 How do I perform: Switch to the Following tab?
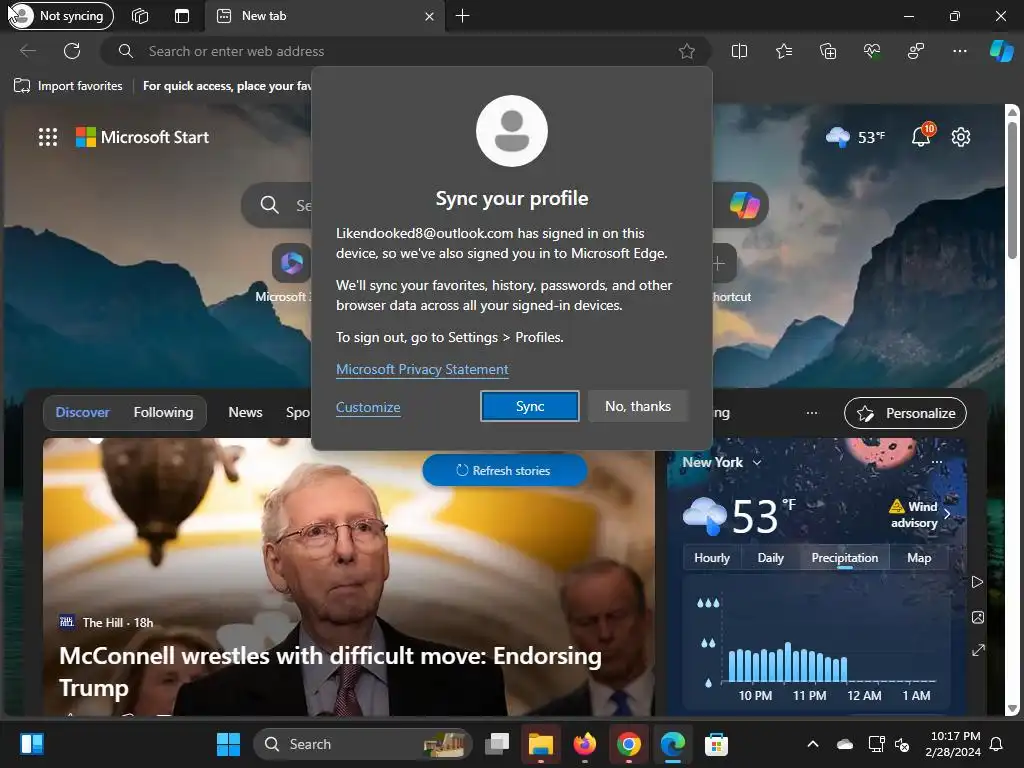tap(163, 412)
